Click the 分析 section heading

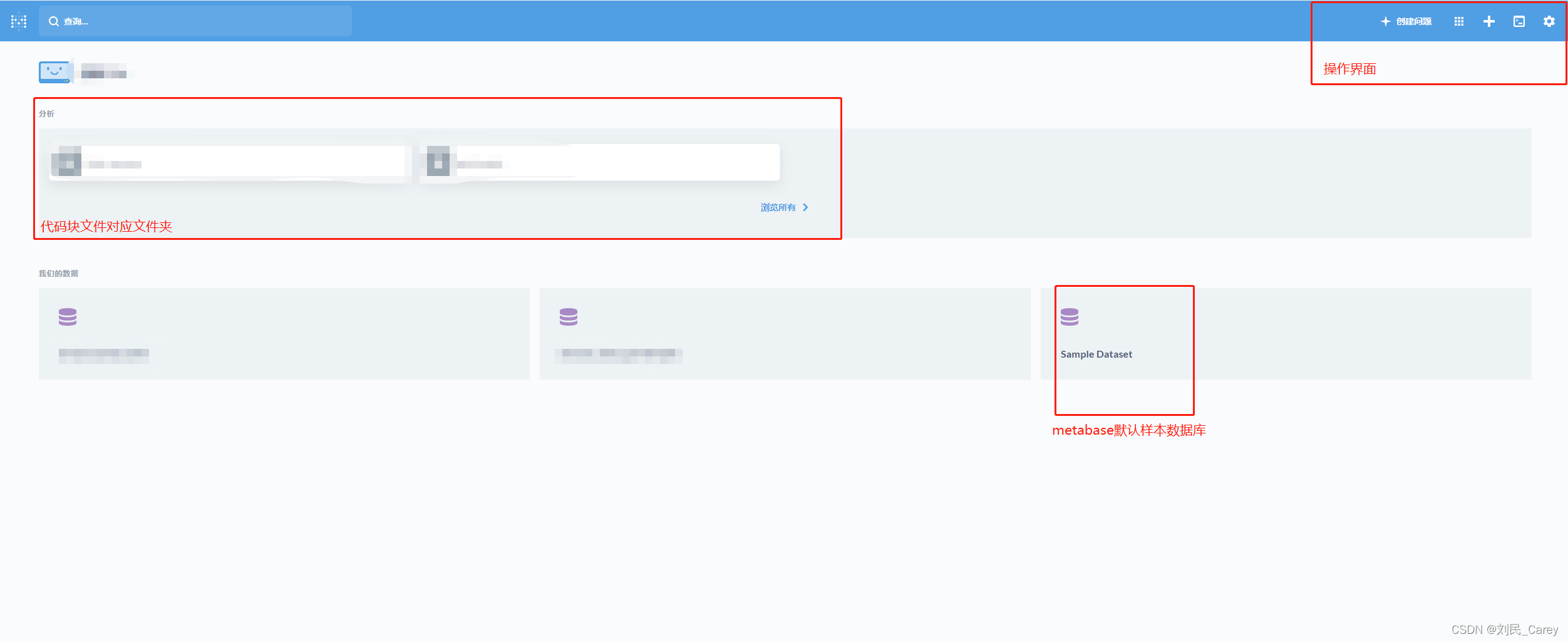tap(46, 113)
